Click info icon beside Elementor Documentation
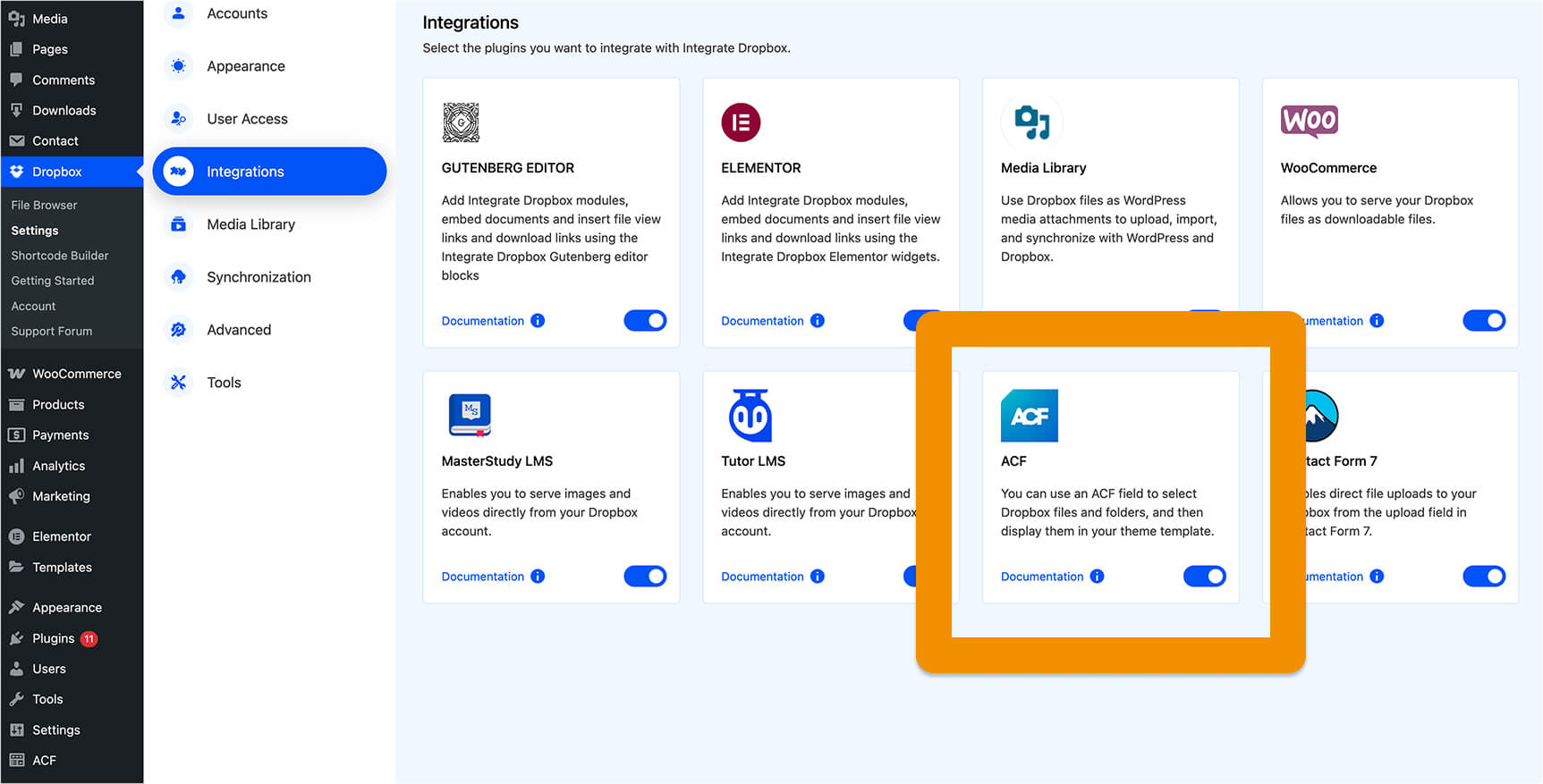 tap(818, 320)
